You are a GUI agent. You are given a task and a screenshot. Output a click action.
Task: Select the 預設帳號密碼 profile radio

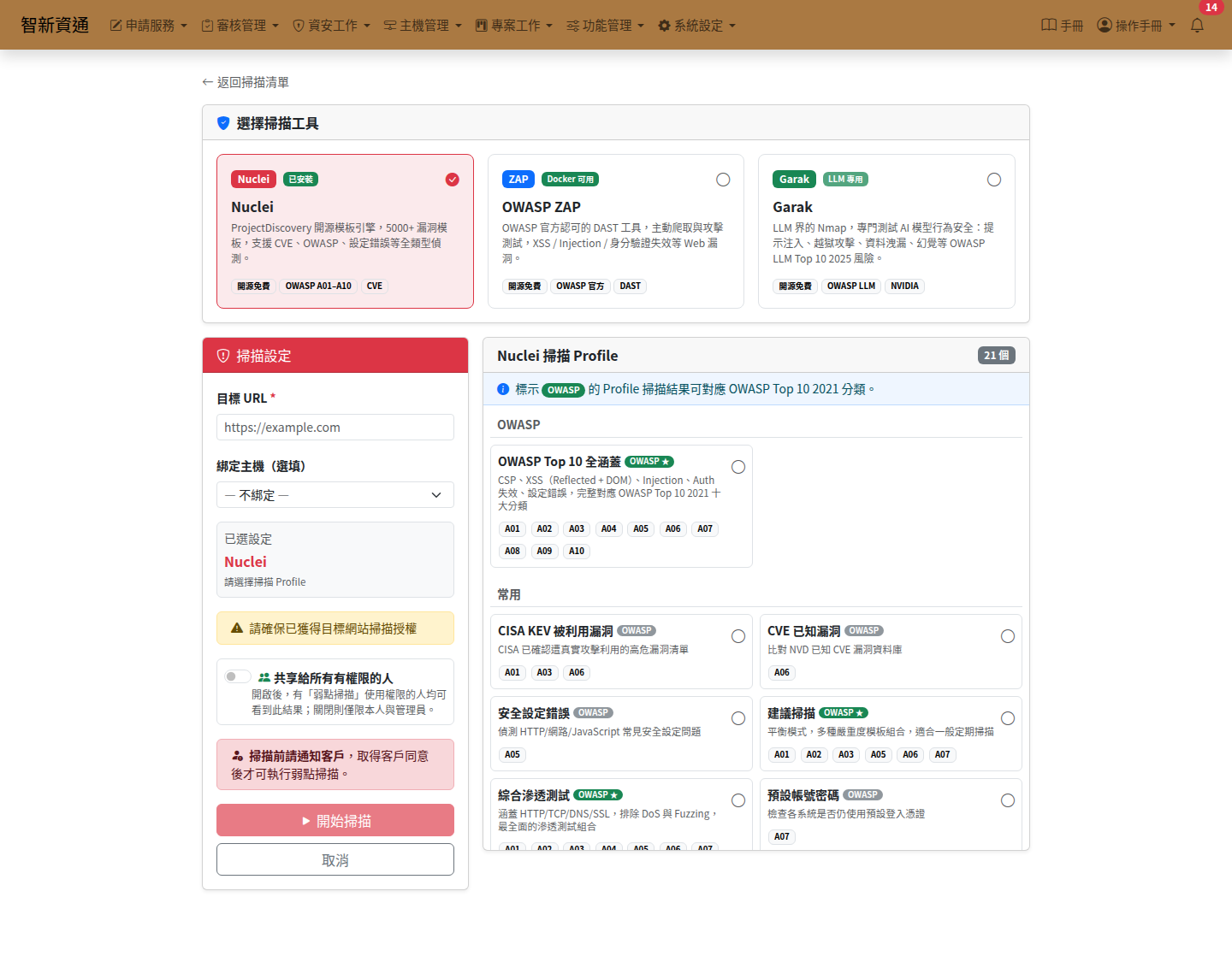pyautogui.click(x=1008, y=800)
